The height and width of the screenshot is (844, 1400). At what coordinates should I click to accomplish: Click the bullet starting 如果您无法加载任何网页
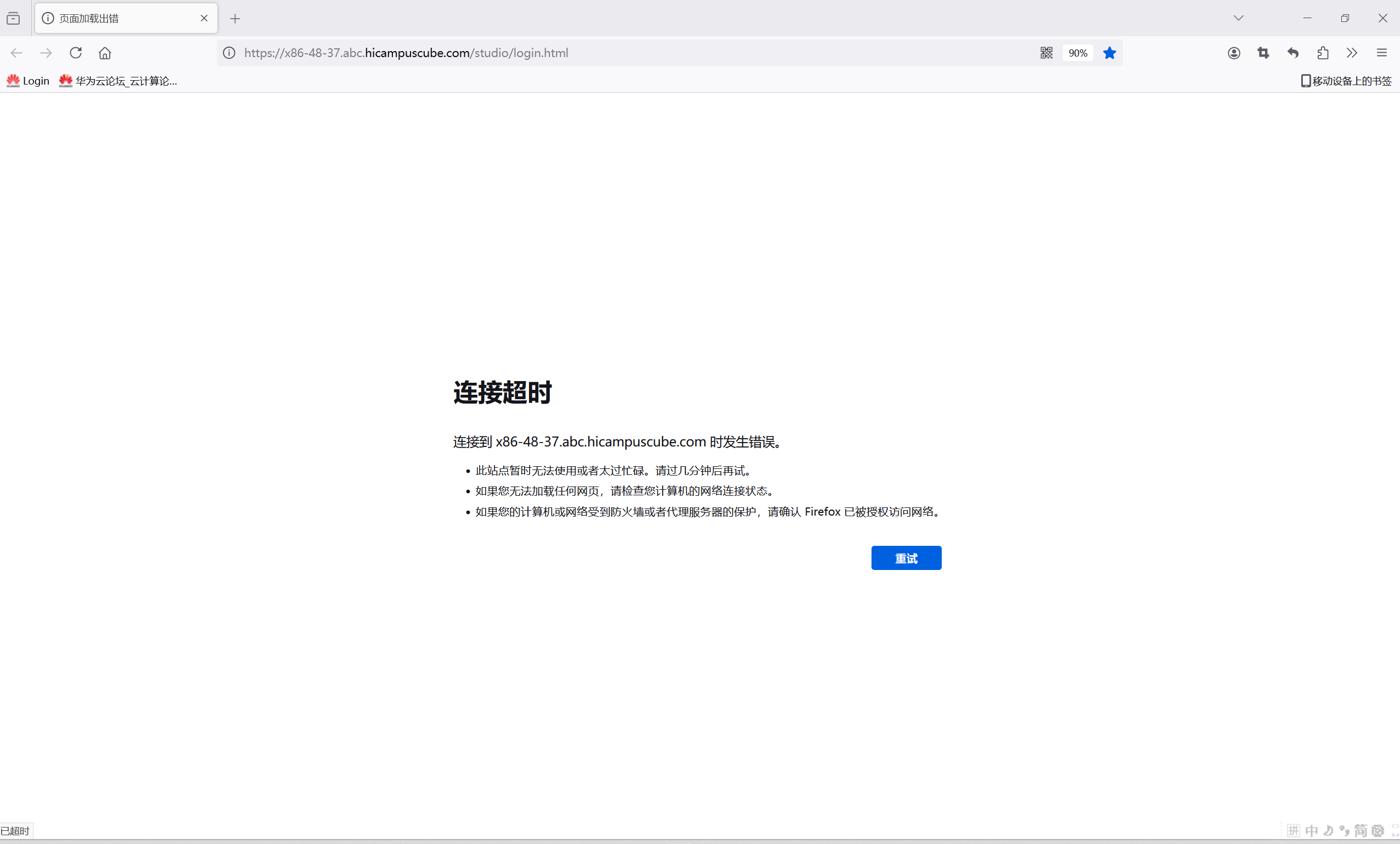625,491
